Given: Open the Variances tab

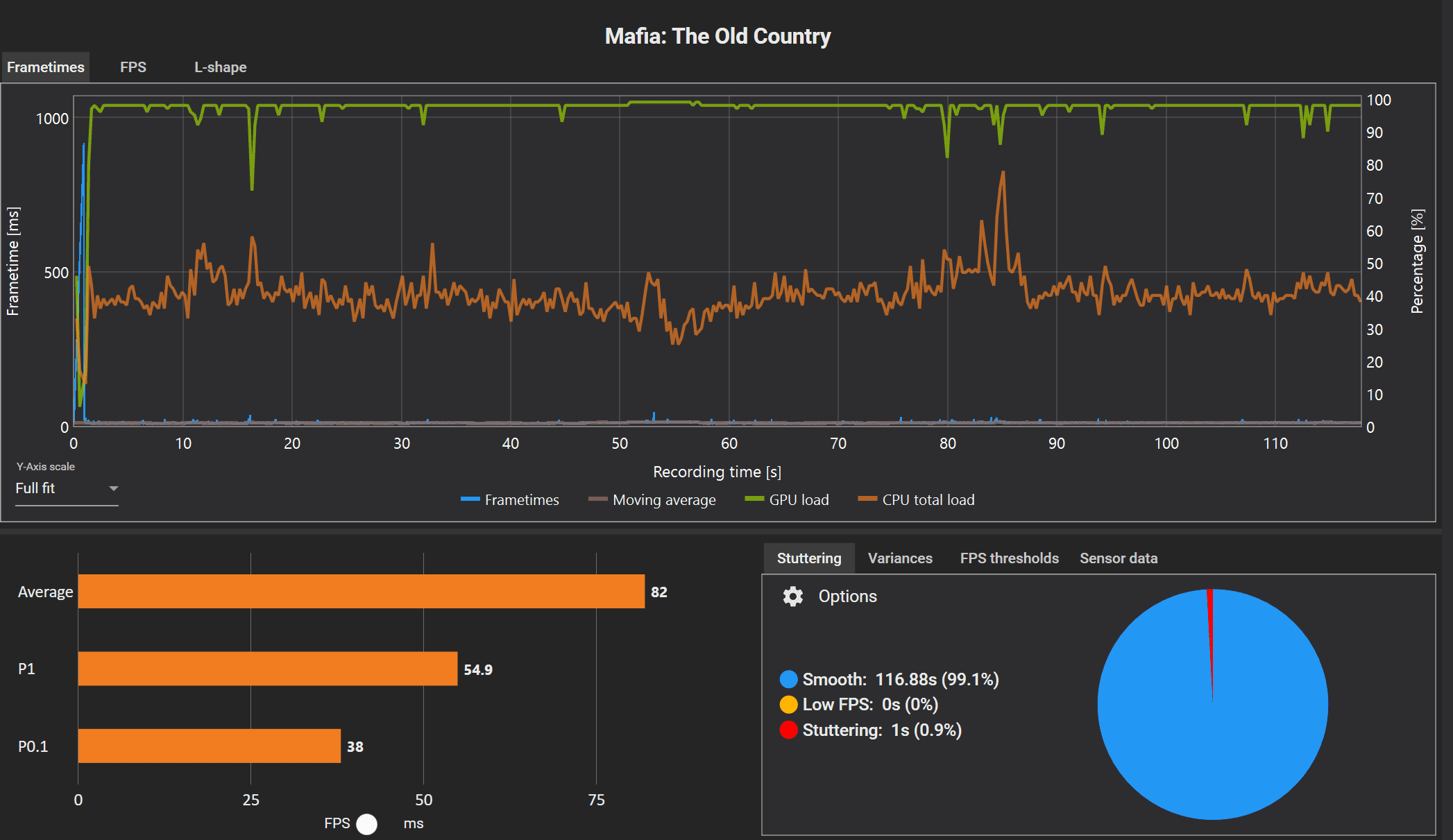Looking at the screenshot, I should click(x=900, y=558).
